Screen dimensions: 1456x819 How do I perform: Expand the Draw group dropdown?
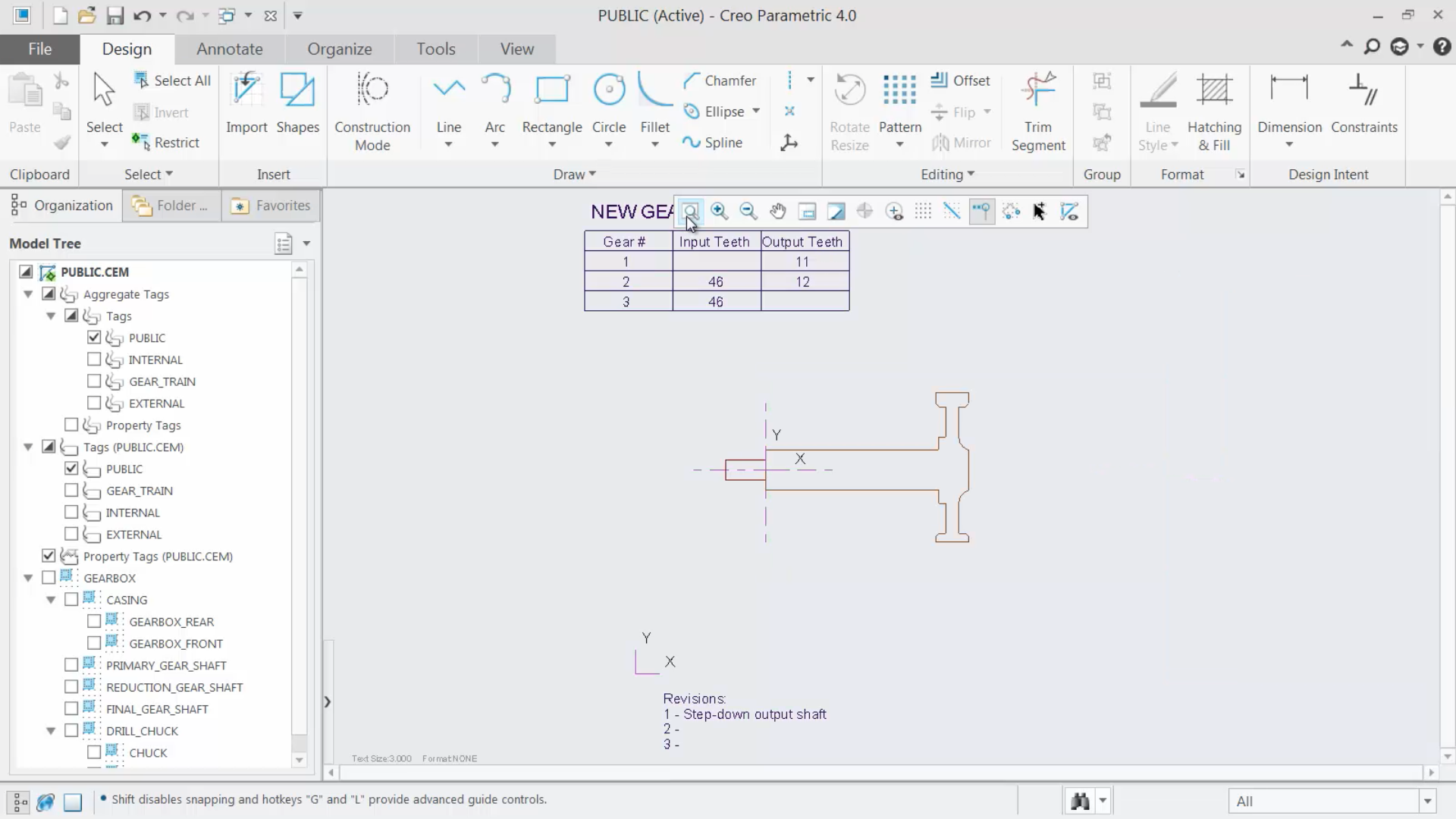[x=575, y=174]
